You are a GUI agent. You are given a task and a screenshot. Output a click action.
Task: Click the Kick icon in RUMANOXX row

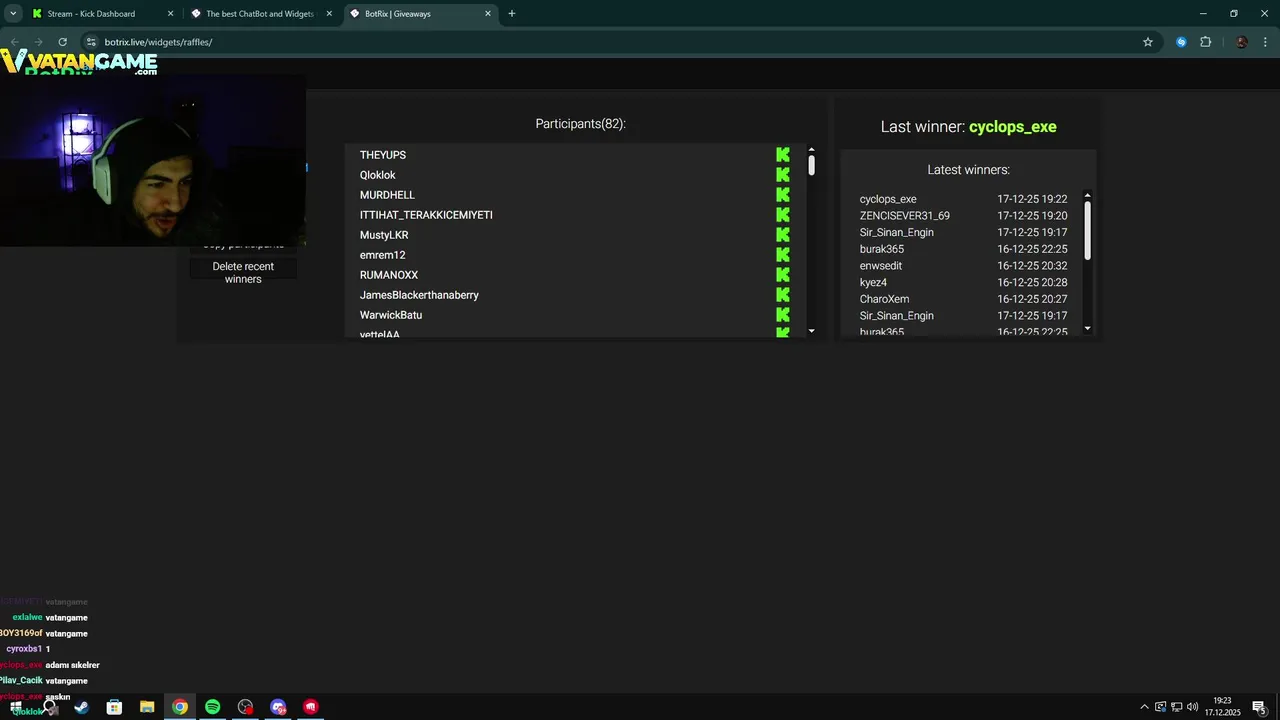coord(783,275)
